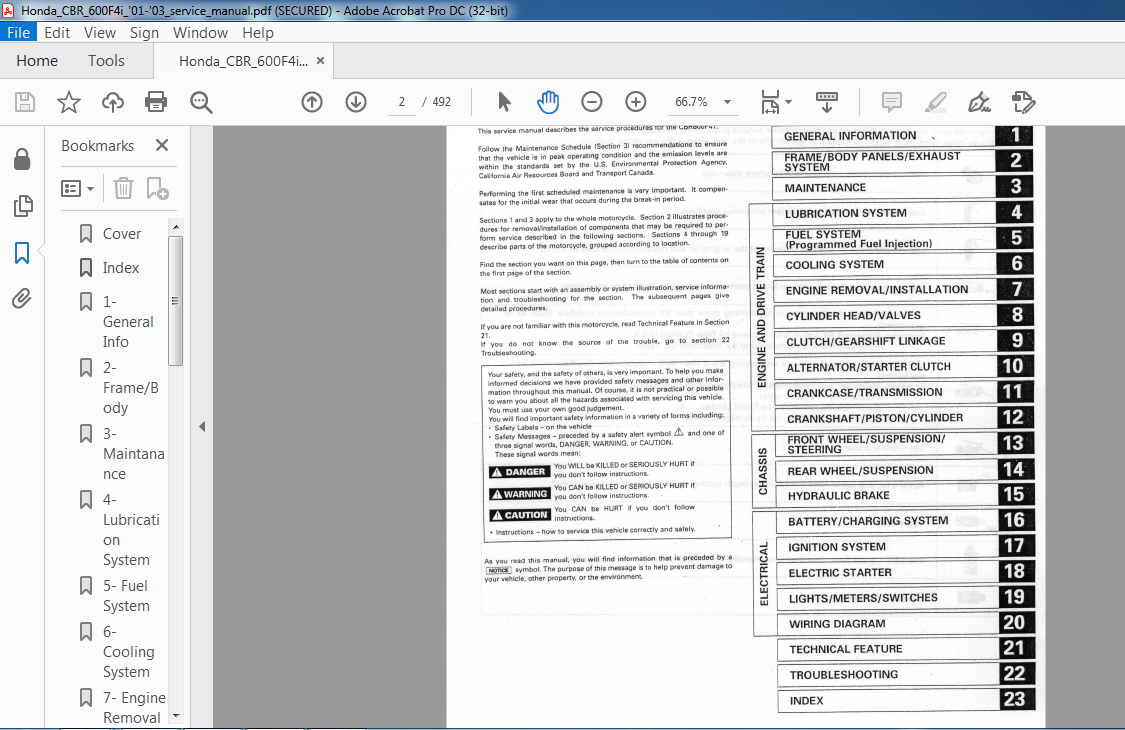The width and height of the screenshot is (1125, 730).
Task: Add a comment with the speech bubble icon
Action: [892, 102]
